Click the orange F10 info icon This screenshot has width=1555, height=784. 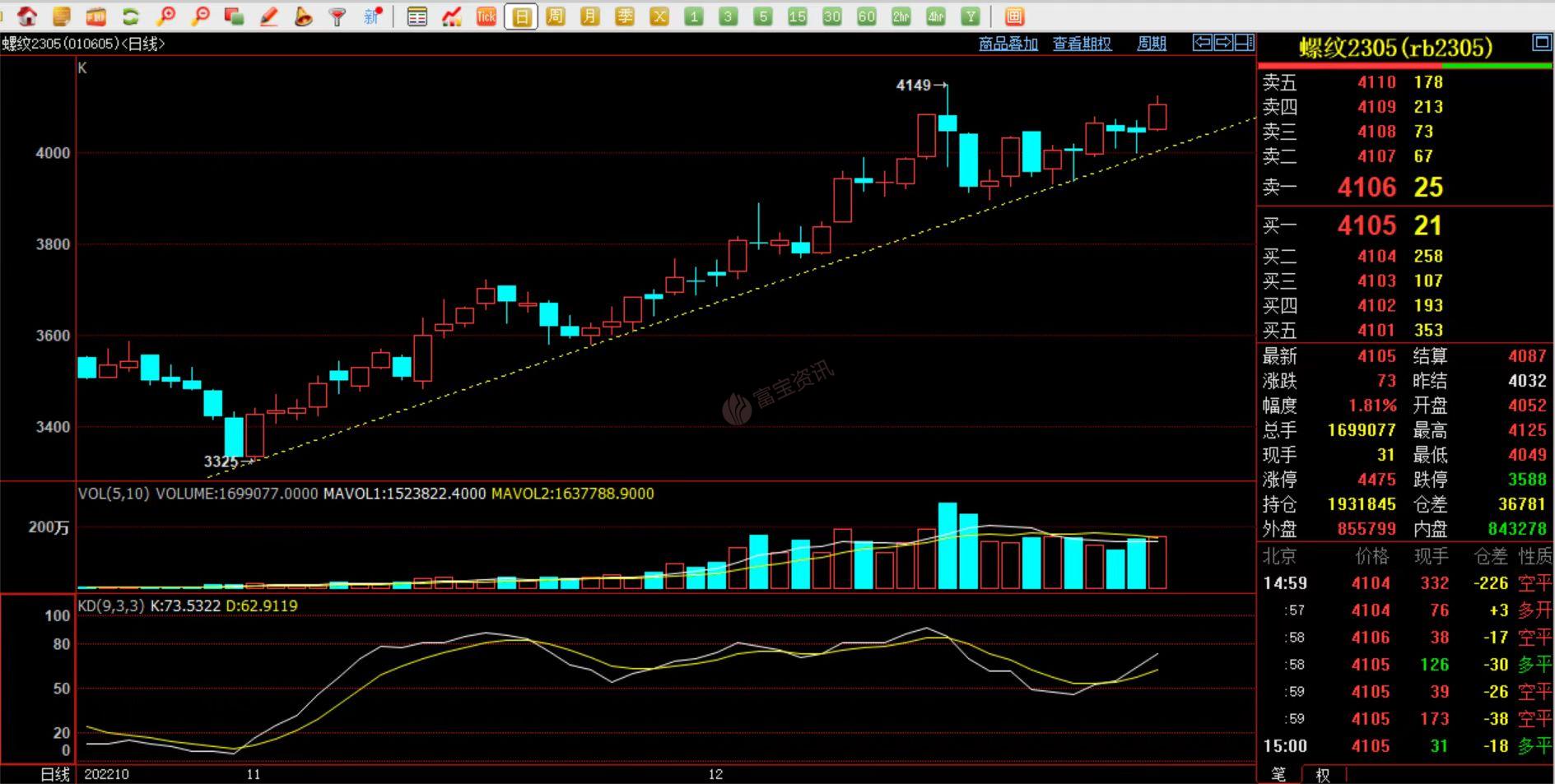[96, 16]
